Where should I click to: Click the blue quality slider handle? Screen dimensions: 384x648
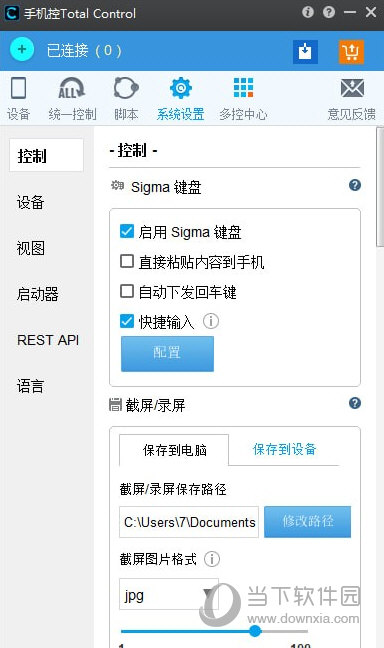pyautogui.click(x=255, y=631)
